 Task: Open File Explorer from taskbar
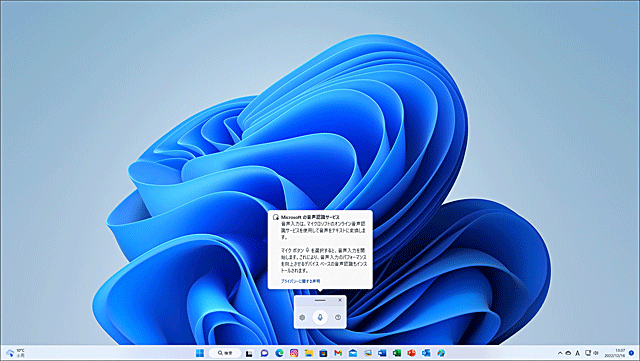[x=309, y=353]
